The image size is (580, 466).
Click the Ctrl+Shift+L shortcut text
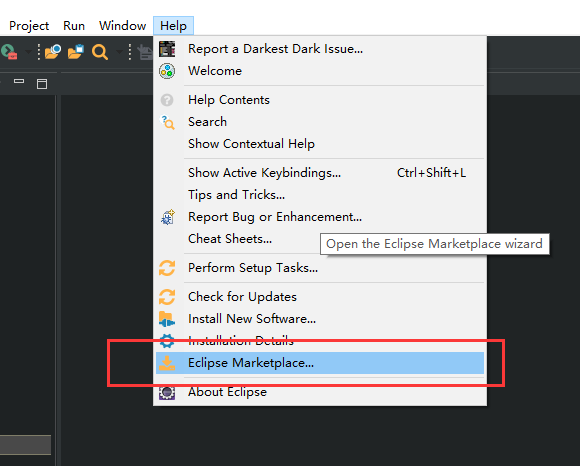click(x=431, y=173)
